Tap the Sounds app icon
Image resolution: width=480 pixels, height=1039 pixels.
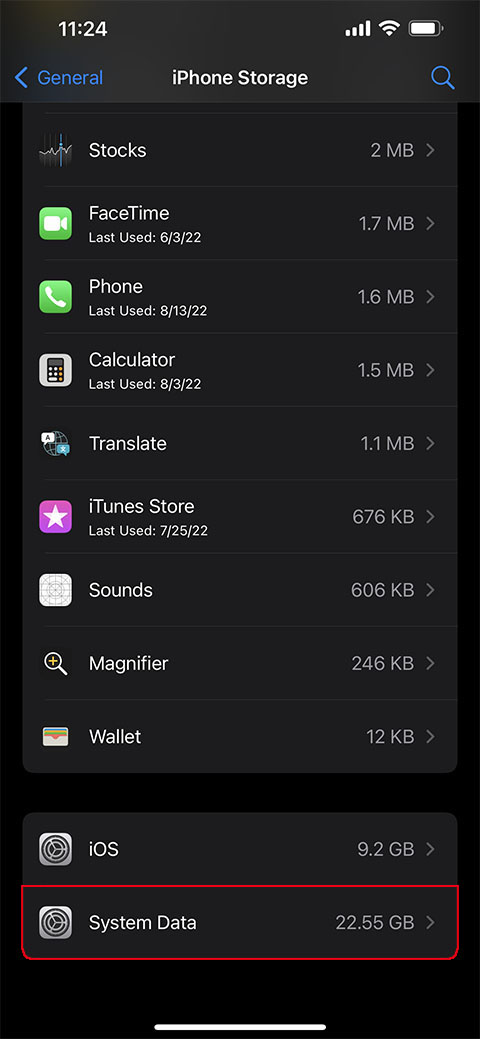pos(56,590)
